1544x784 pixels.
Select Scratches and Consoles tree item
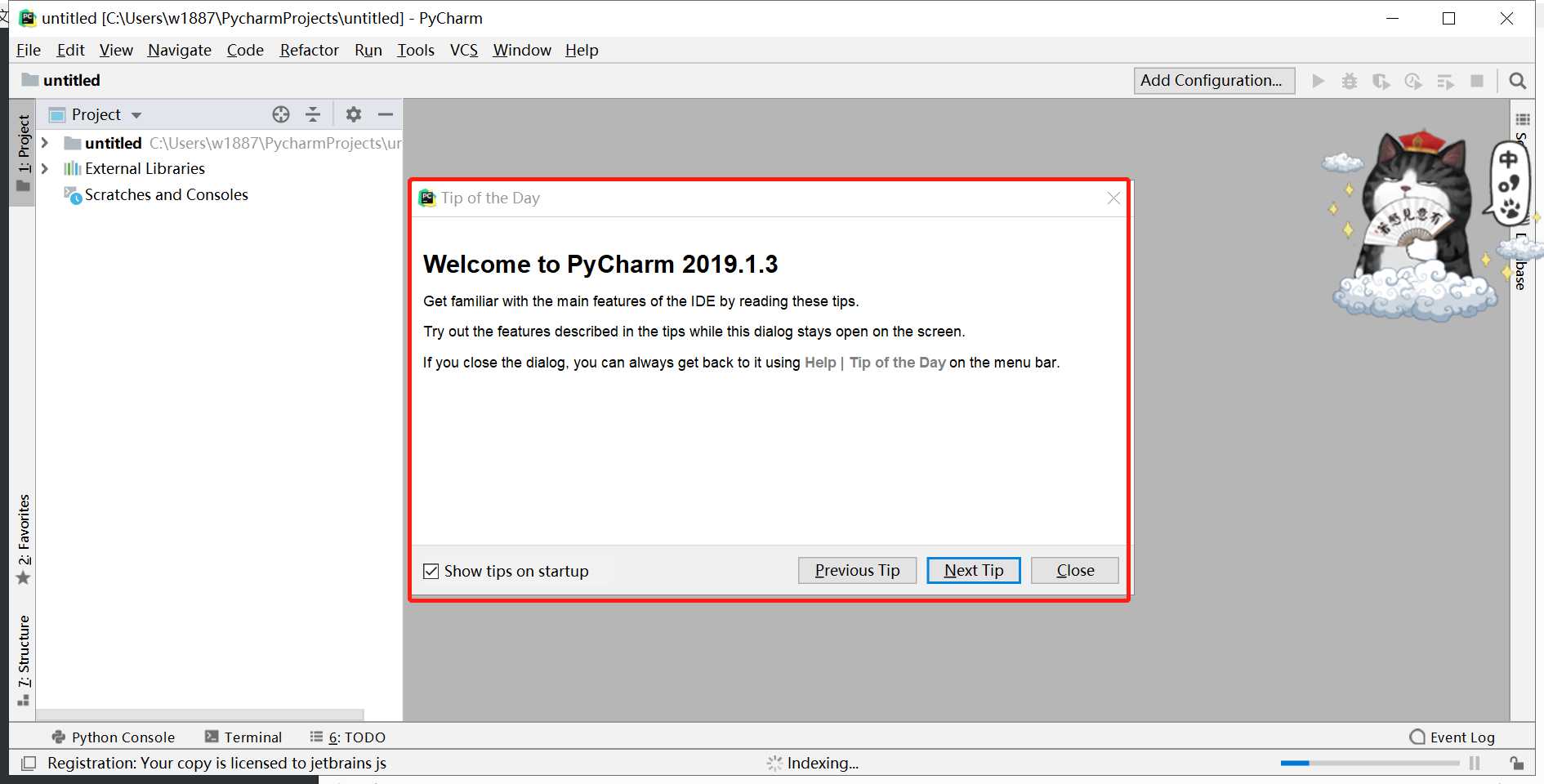pos(167,195)
